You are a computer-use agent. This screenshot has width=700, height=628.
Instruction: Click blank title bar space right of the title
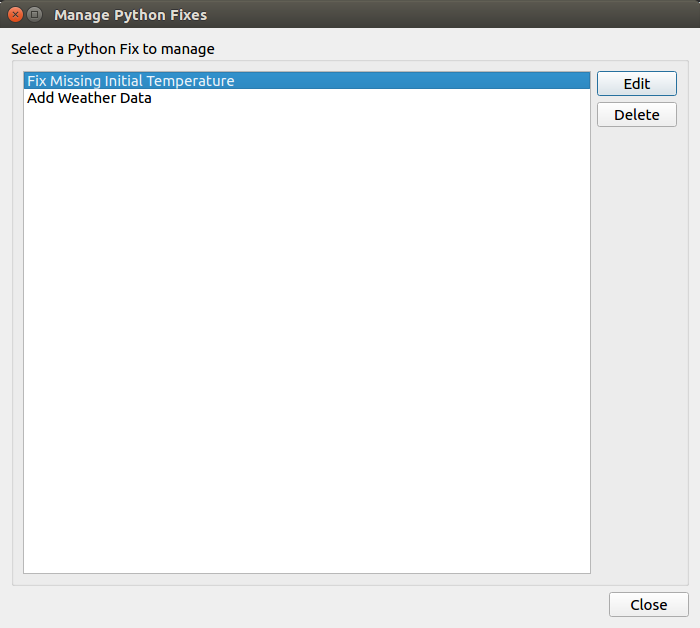click(450, 15)
